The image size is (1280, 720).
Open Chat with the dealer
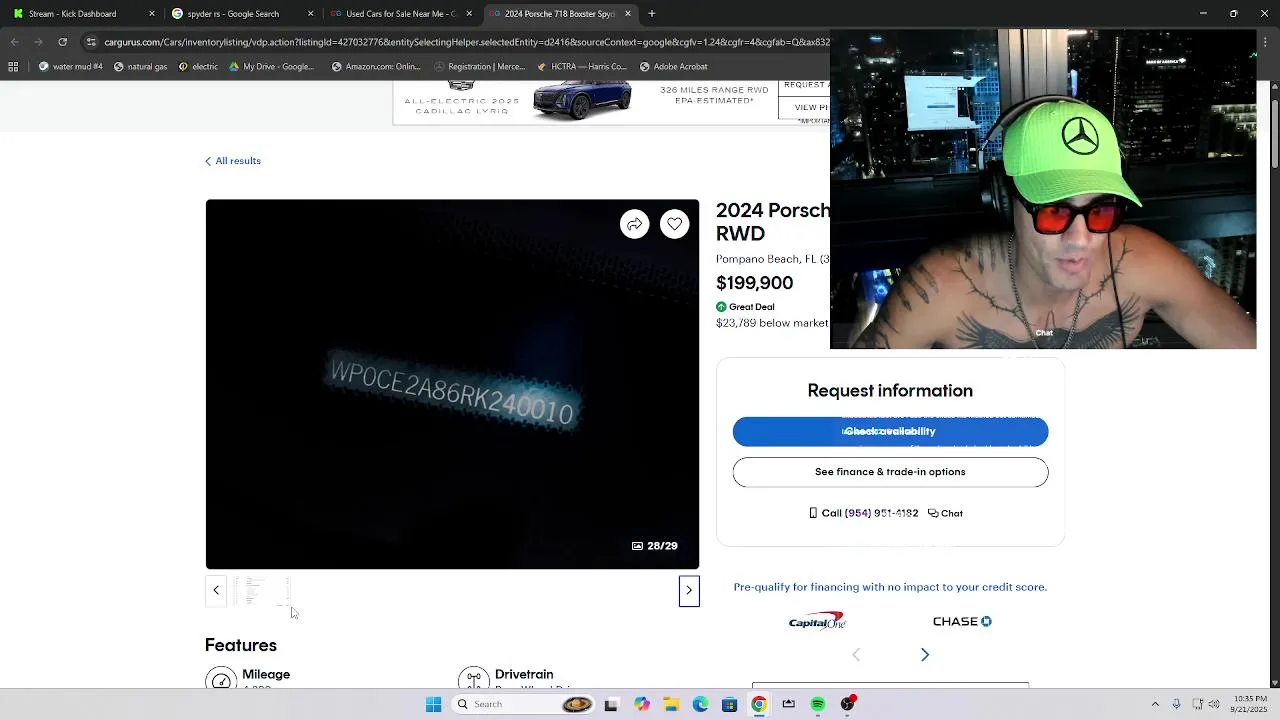[945, 513]
